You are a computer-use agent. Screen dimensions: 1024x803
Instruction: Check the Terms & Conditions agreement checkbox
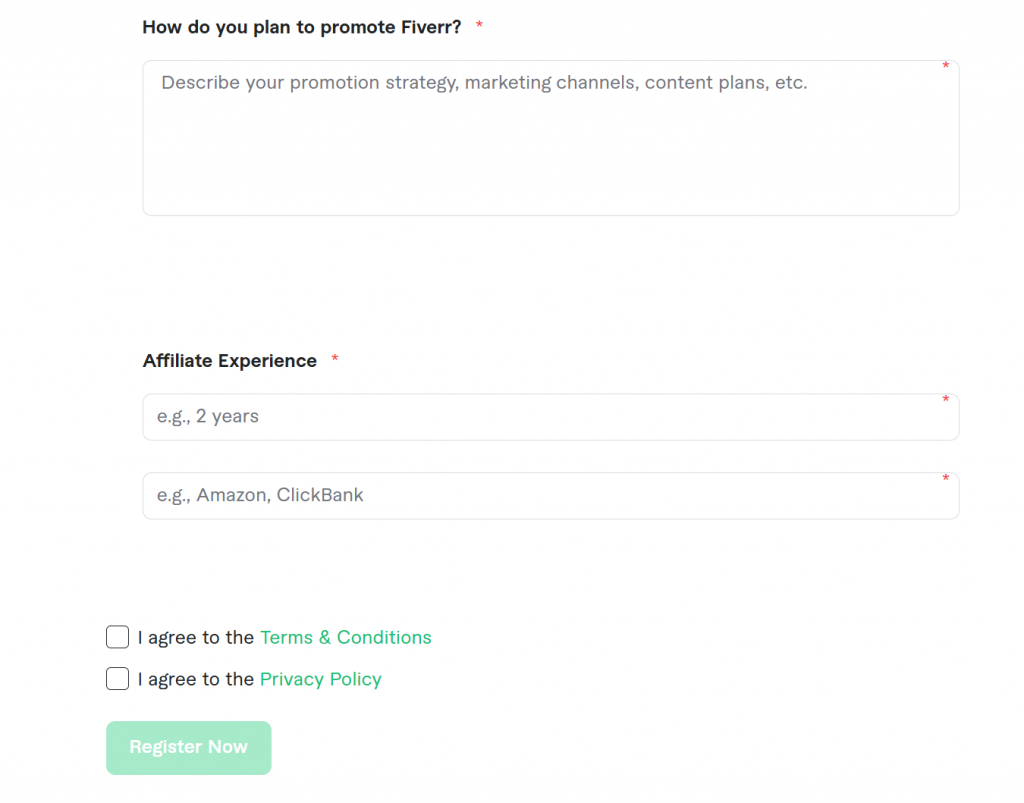(x=118, y=637)
